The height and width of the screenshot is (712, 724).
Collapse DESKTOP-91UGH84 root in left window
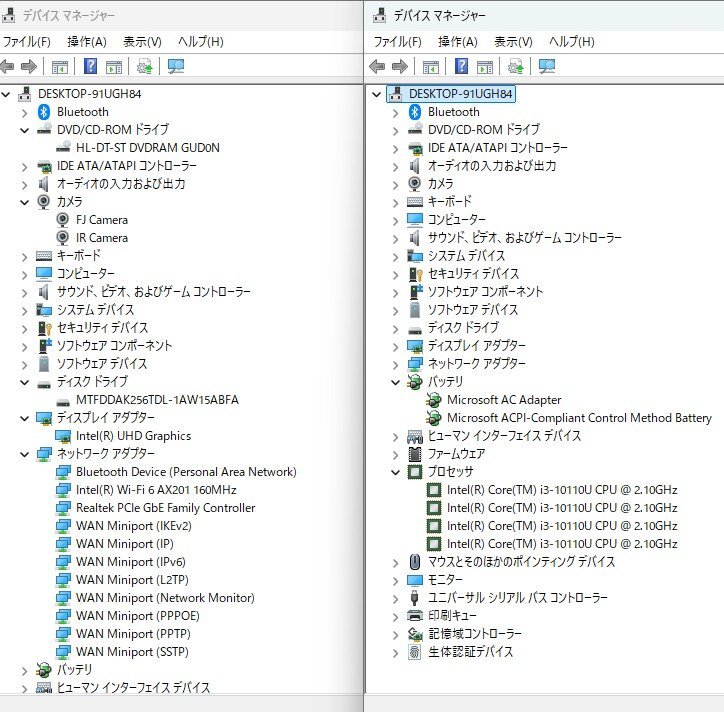(x=6, y=95)
